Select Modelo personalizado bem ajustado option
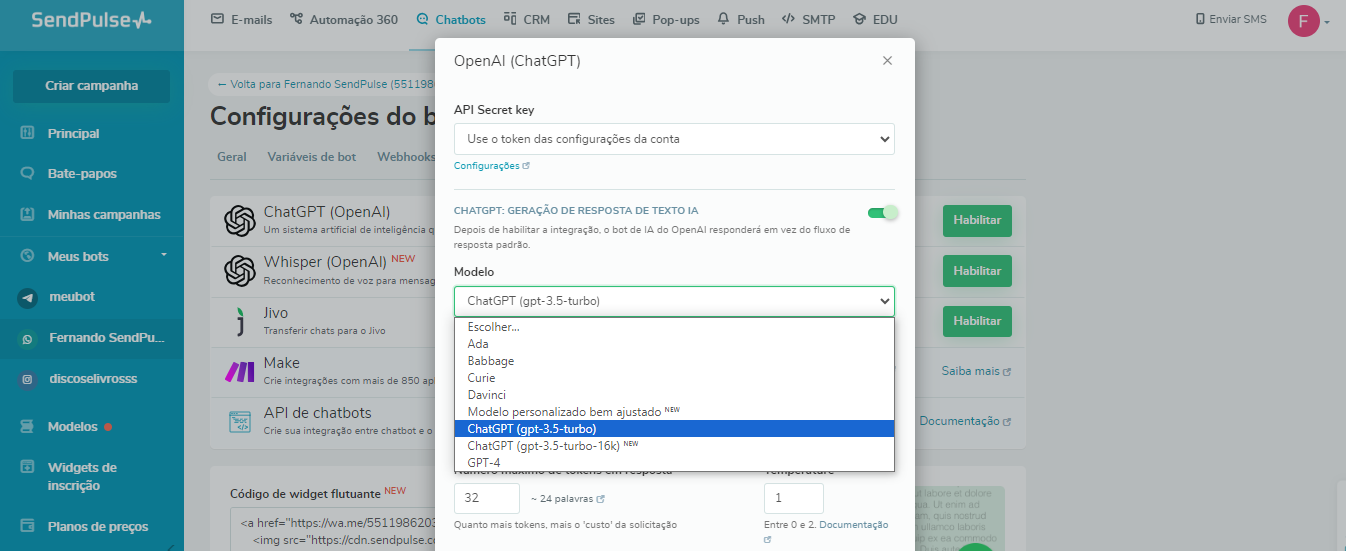1346x551 pixels. [x=674, y=411]
